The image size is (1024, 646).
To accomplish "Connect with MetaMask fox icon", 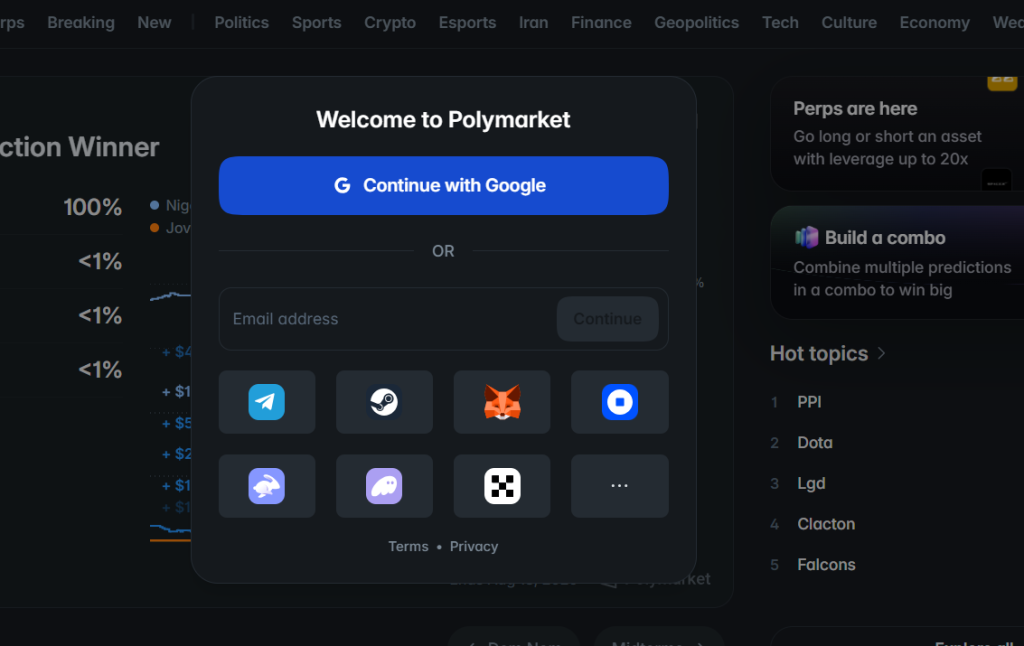I will click(x=502, y=402).
